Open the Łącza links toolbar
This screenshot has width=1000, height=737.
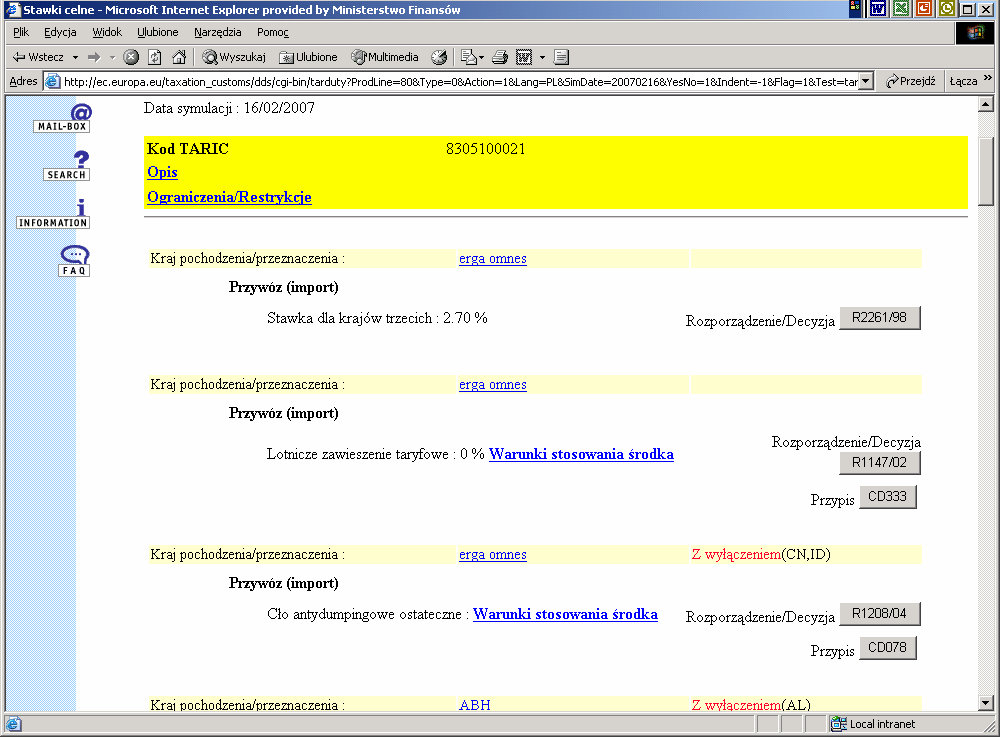963,81
